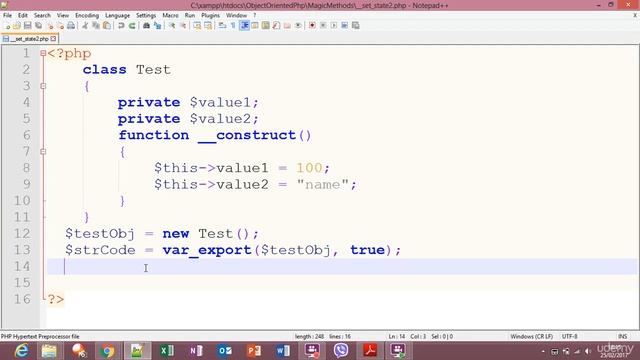Toggle the highlighted Indent Guide icon
This screenshot has height=360, width=640.
tap(244, 26)
